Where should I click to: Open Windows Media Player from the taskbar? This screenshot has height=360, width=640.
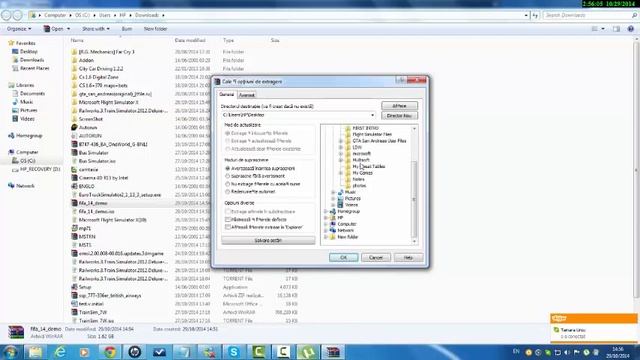pyautogui.click(x=85, y=351)
